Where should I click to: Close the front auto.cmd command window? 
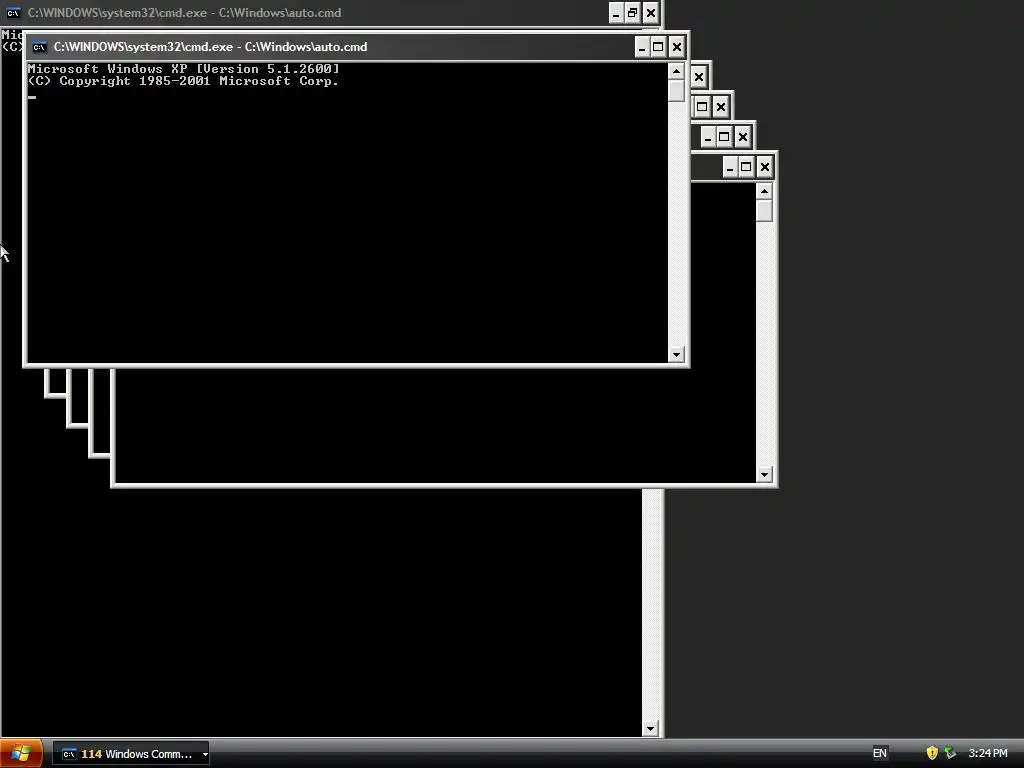coord(677,47)
